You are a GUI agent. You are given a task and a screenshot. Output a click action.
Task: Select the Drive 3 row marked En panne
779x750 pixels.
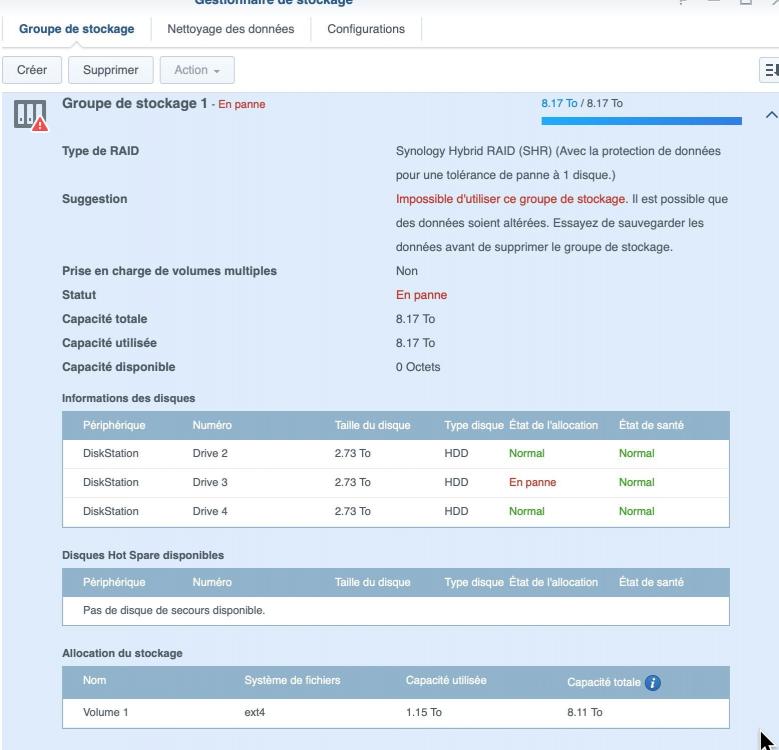pyautogui.click(x=395, y=483)
